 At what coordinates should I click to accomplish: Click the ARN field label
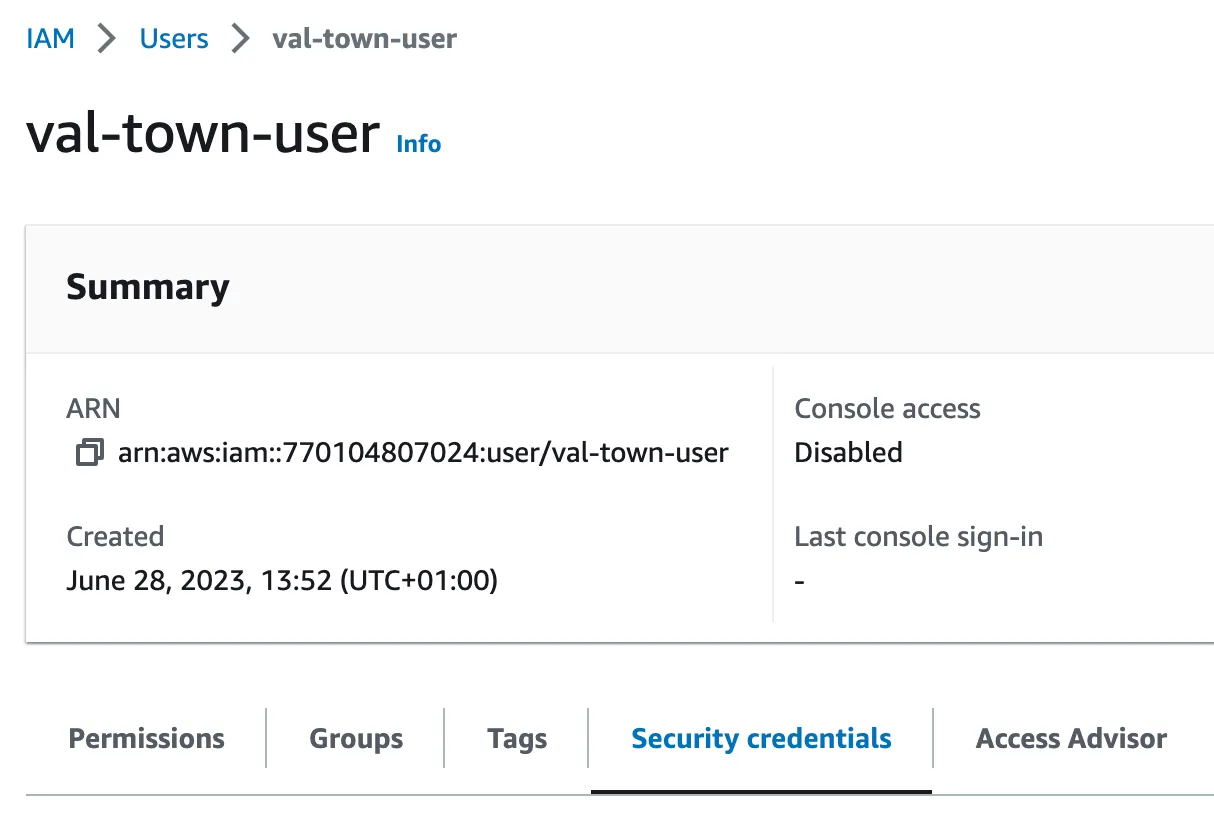point(93,409)
